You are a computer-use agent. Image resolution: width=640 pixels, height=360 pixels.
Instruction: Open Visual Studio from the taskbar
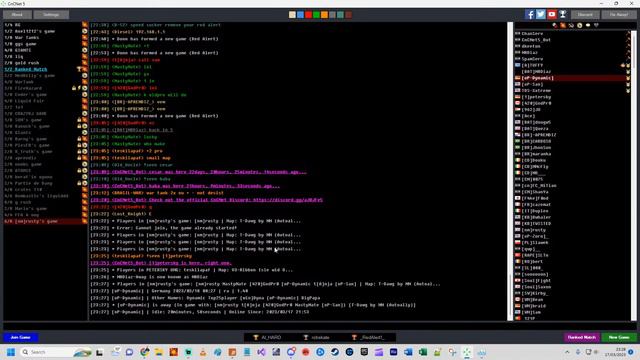(x=261, y=352)
